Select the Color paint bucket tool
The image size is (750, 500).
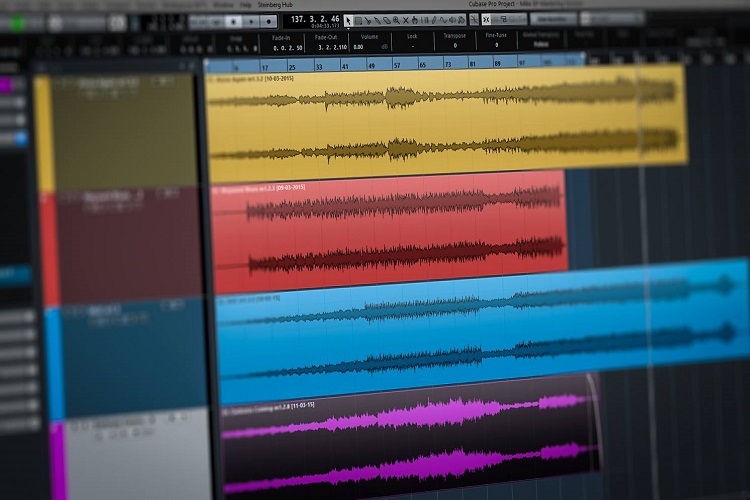(461, 21)
